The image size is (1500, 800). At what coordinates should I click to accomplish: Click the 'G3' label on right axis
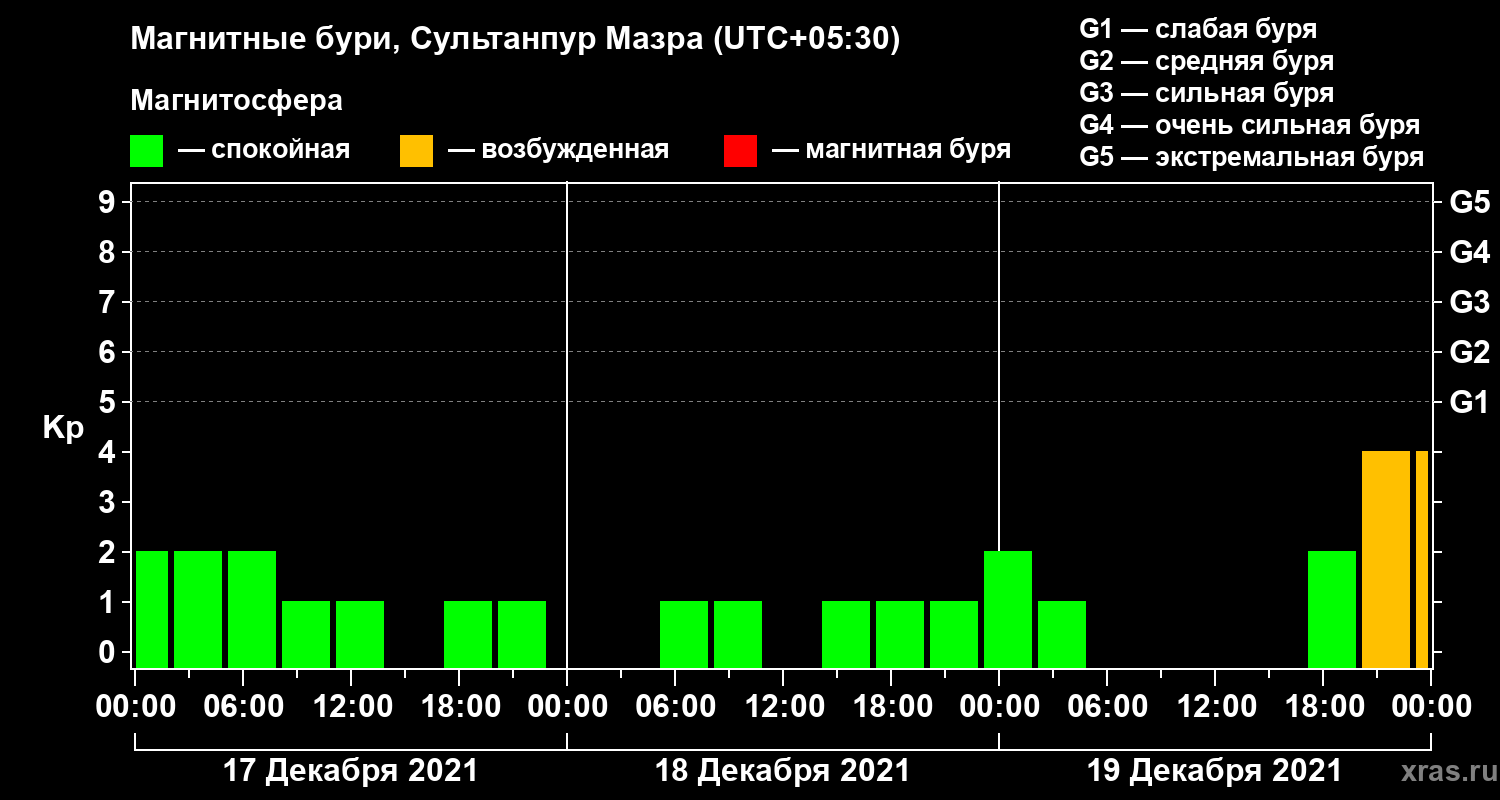(x=1469, y=303)
